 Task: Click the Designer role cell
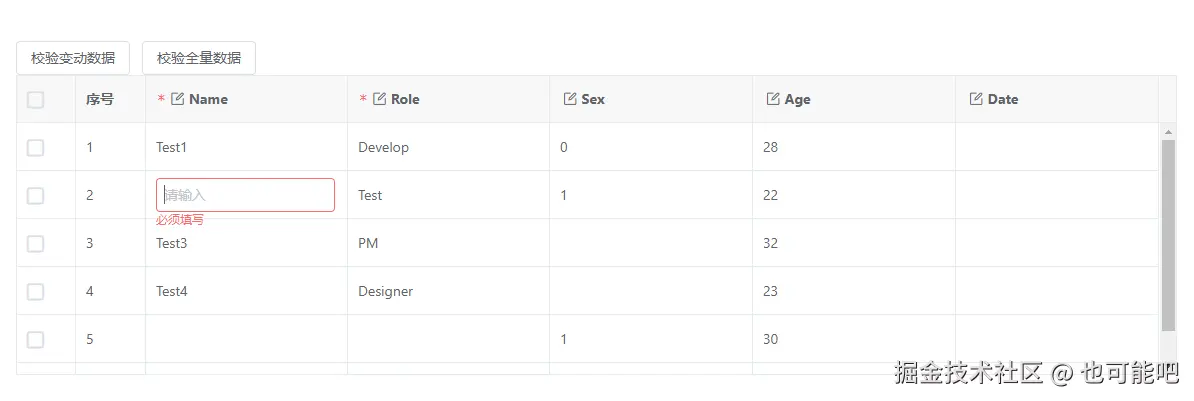[385, 291]
